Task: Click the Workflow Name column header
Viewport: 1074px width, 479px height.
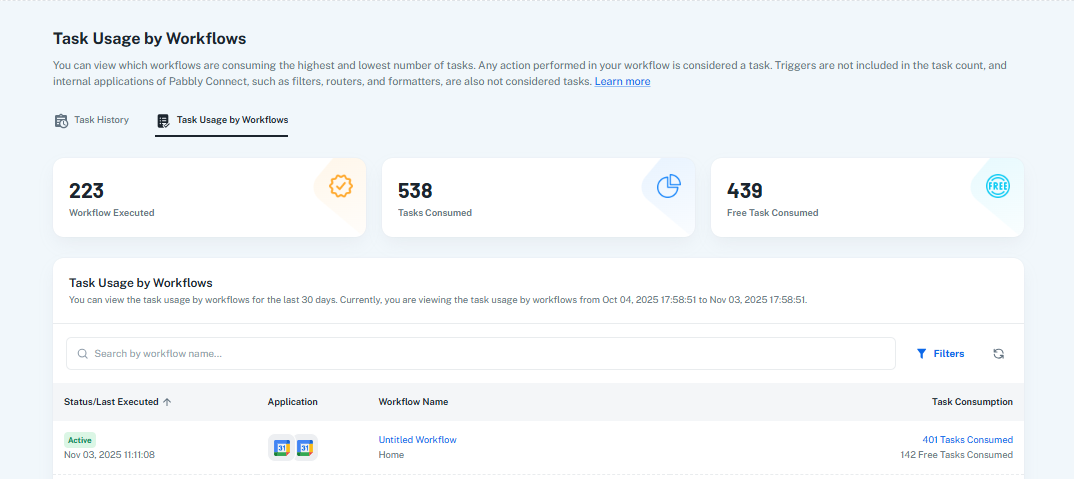Action: (x=413, y=402)
